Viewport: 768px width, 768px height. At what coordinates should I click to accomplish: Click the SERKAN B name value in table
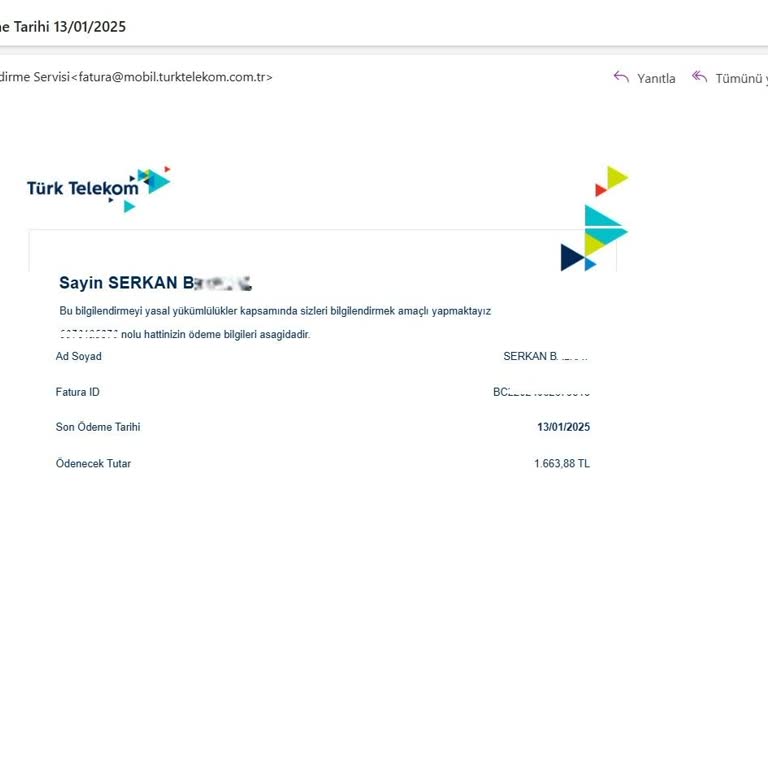point(545,356)
